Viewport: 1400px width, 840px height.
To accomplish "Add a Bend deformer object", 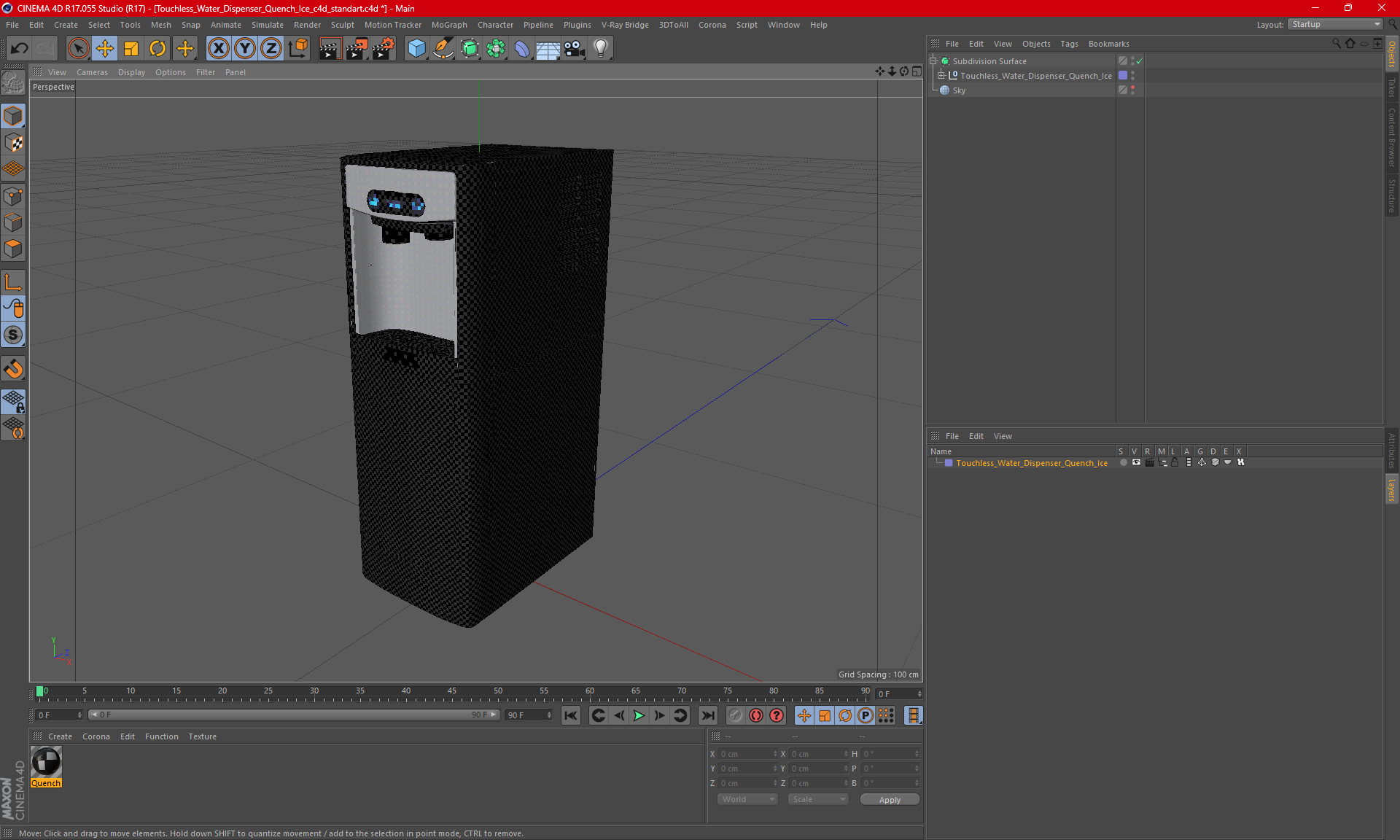I will tap(522, 48).
